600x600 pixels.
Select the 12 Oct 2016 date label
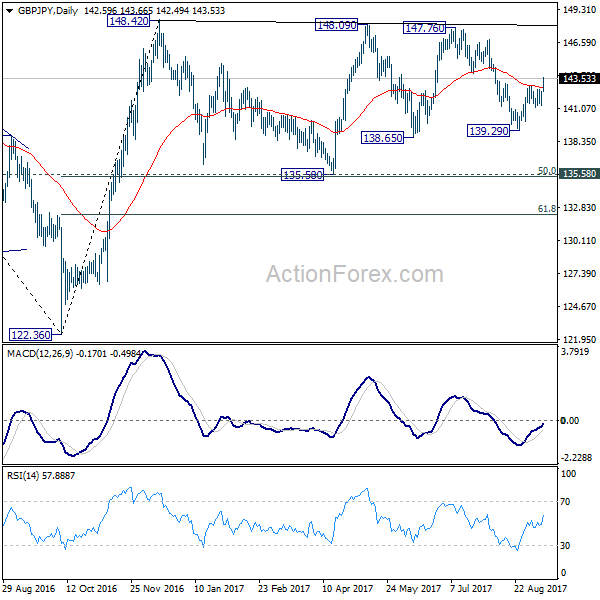coord(91,589)
